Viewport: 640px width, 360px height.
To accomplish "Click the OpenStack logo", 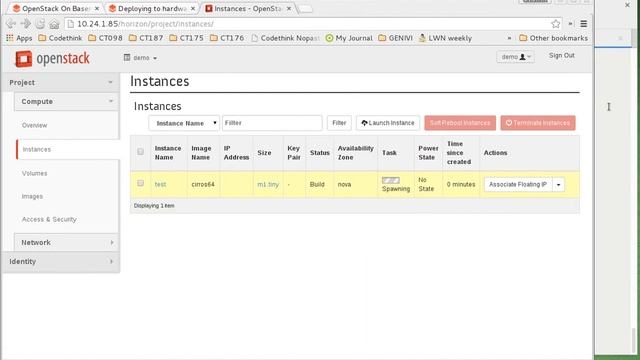I will (52, 59).
